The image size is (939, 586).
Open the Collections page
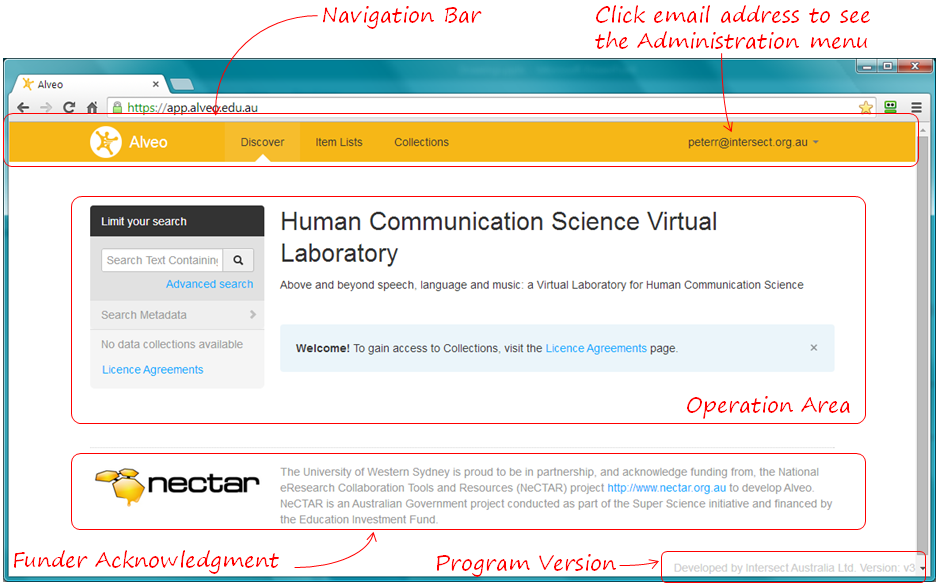[x=422, y=142]
